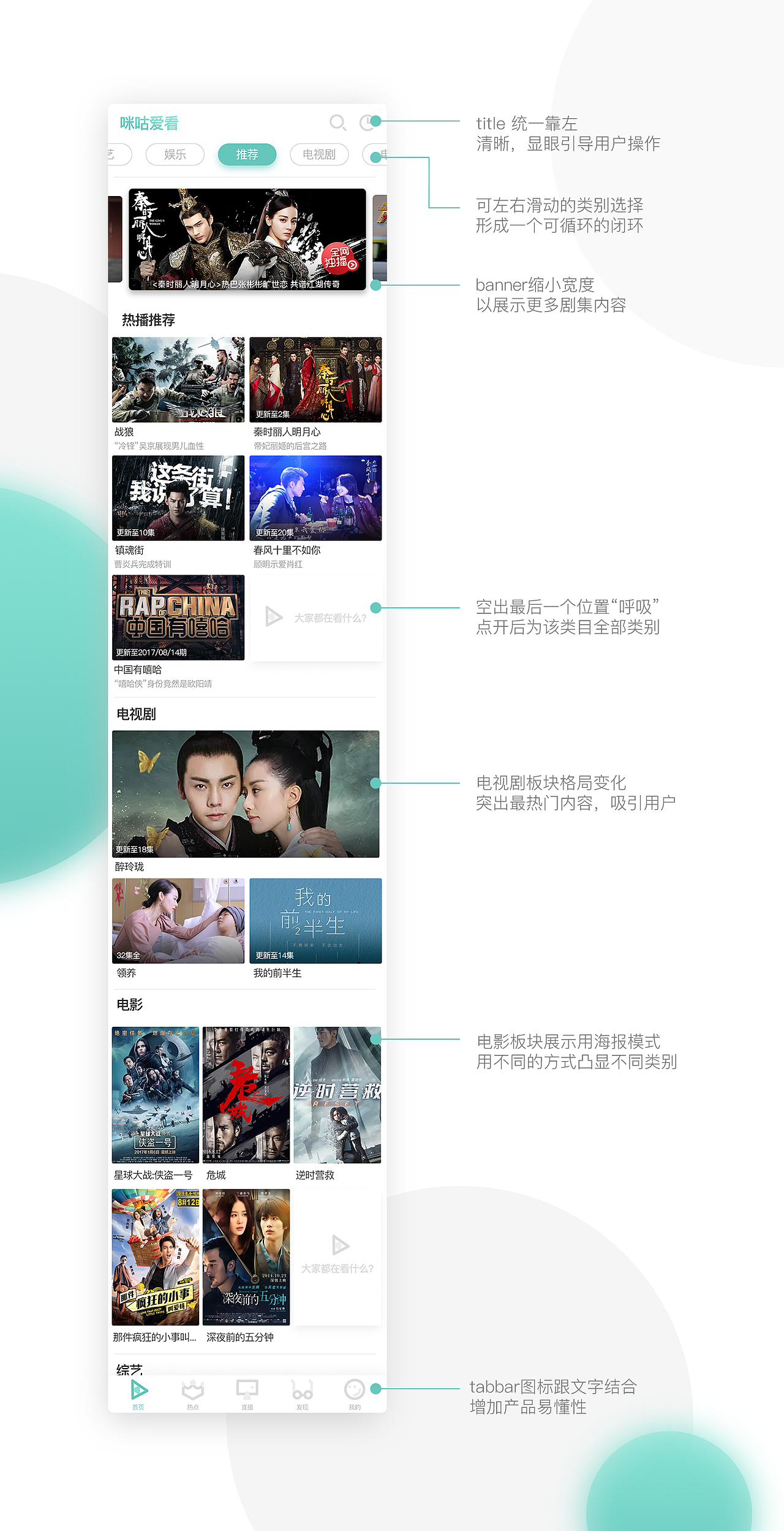Open the watch history clock icon
Image resolution: width=784 pixels, height=1531 pixels.
pos(367,123)
